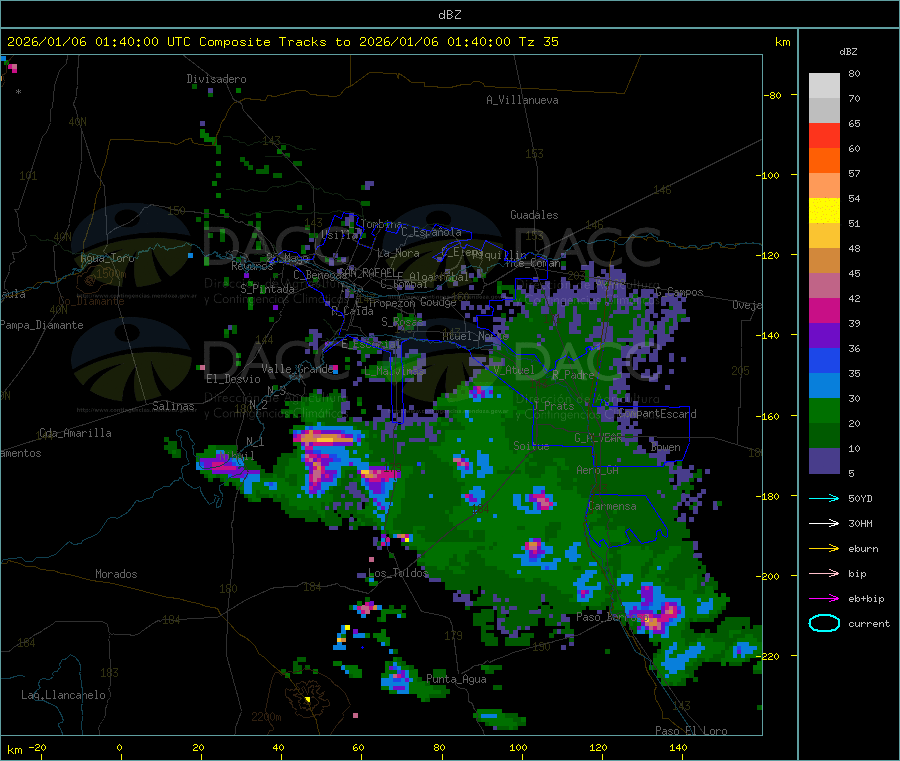Select the 51-54 dBZ yellow swatch
This screenshot has height=761, width=900.
(x=824, y=211)
